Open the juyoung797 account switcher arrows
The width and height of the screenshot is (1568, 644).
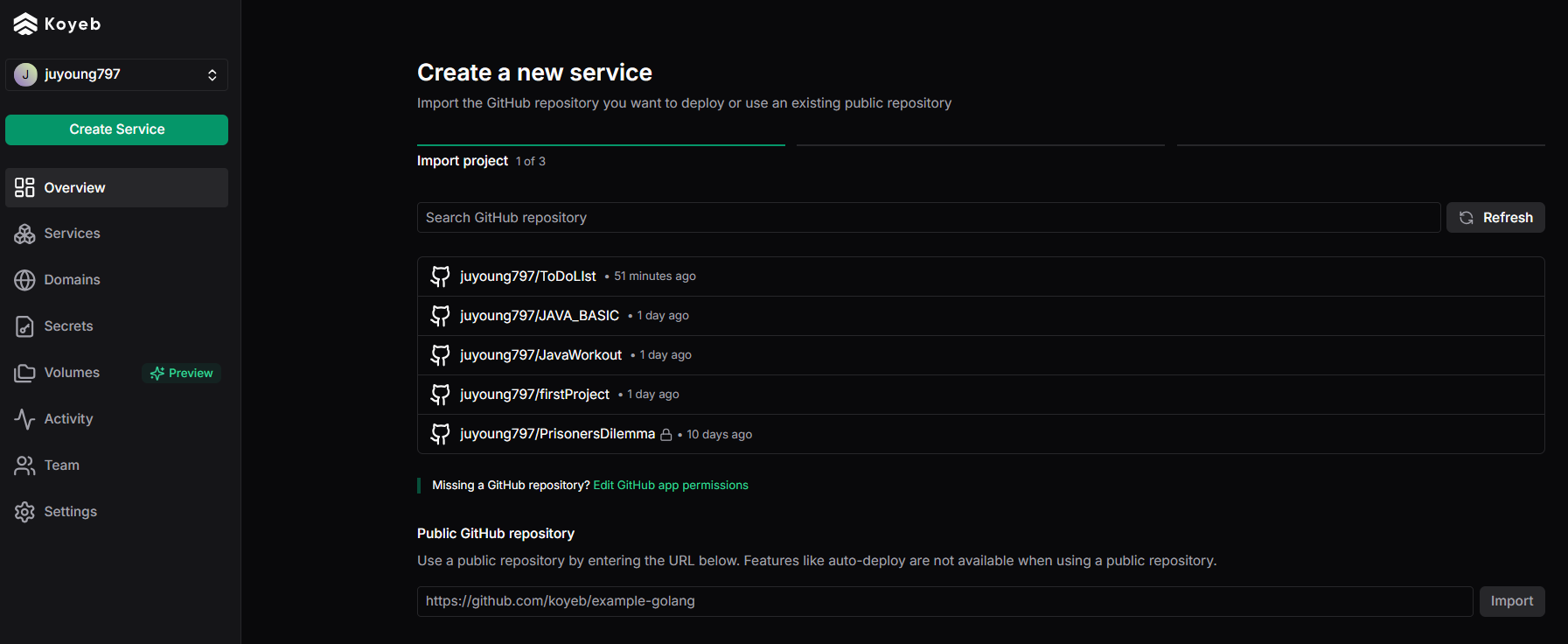212,75
